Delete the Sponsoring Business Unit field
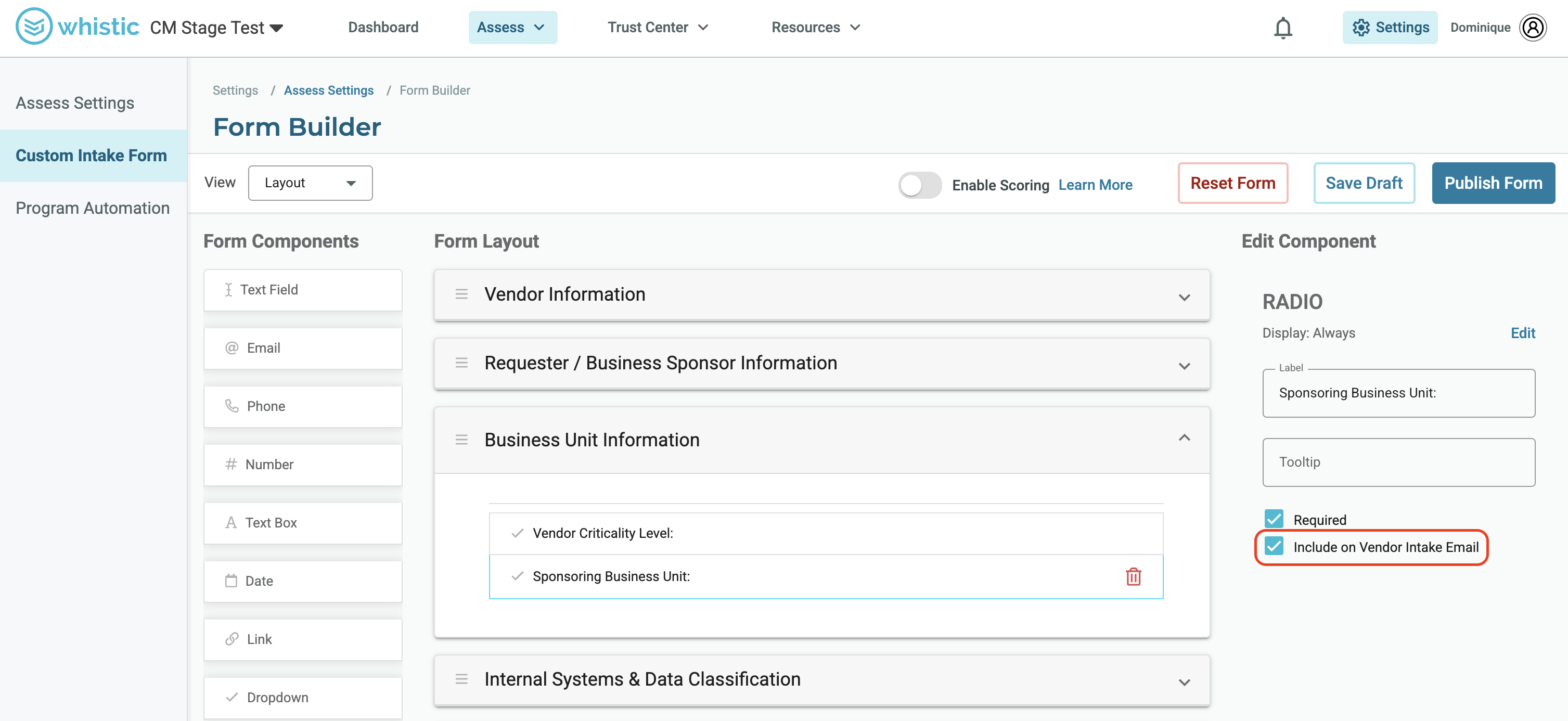 tap(1133, 576)
